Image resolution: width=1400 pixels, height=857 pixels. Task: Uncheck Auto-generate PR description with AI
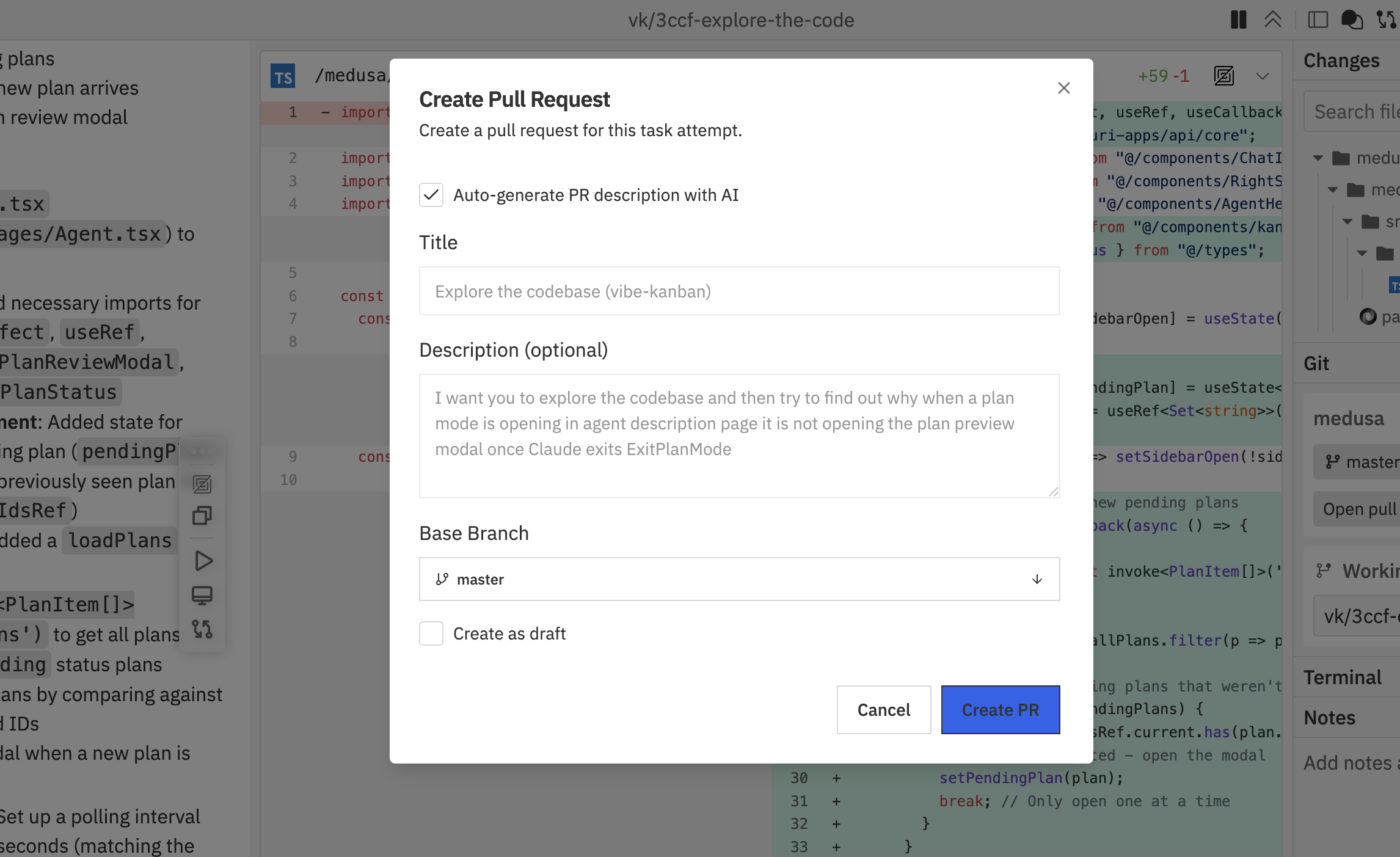coord(431,195)
